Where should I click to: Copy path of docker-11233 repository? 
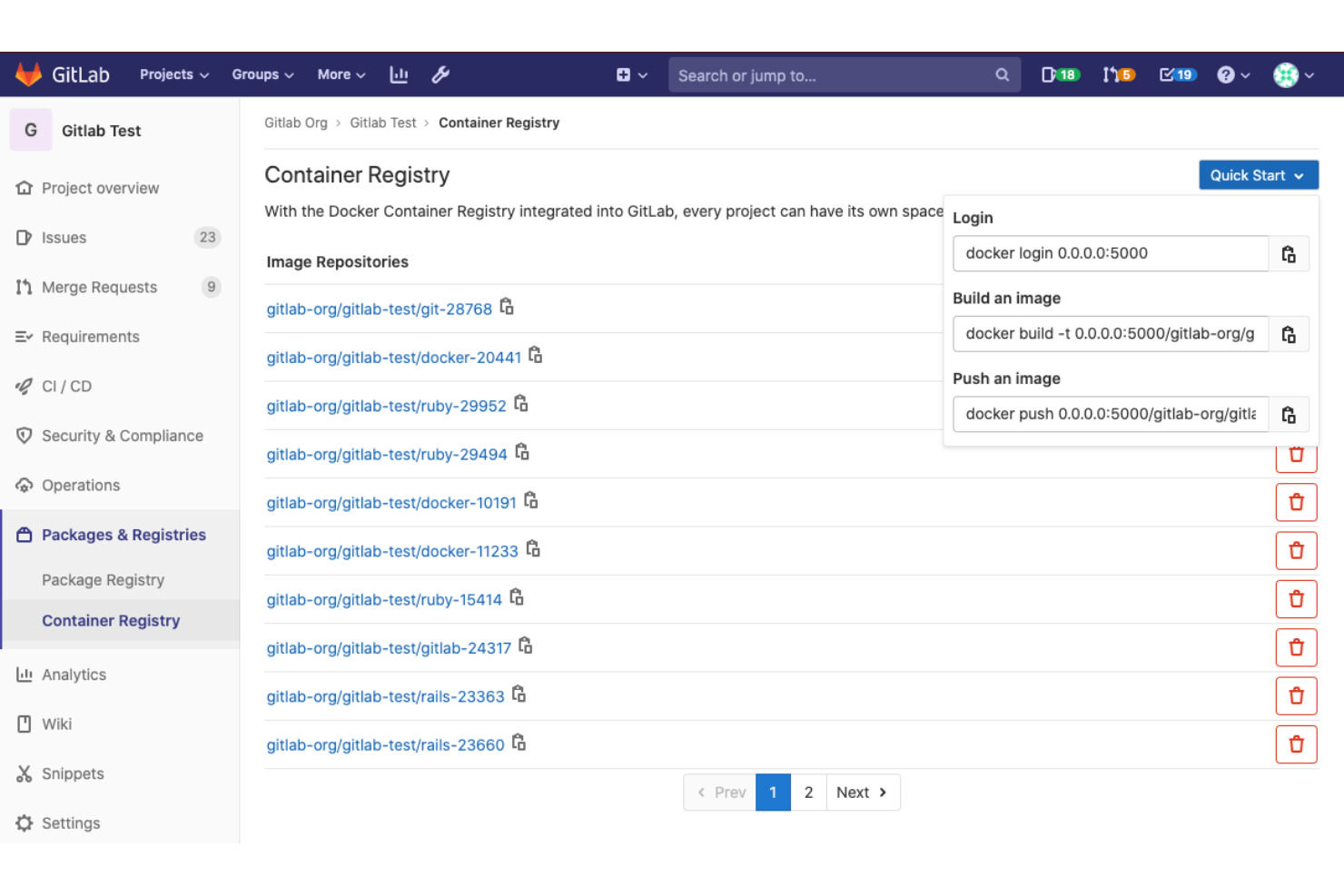pyautogui.click(x=533, y=548)
